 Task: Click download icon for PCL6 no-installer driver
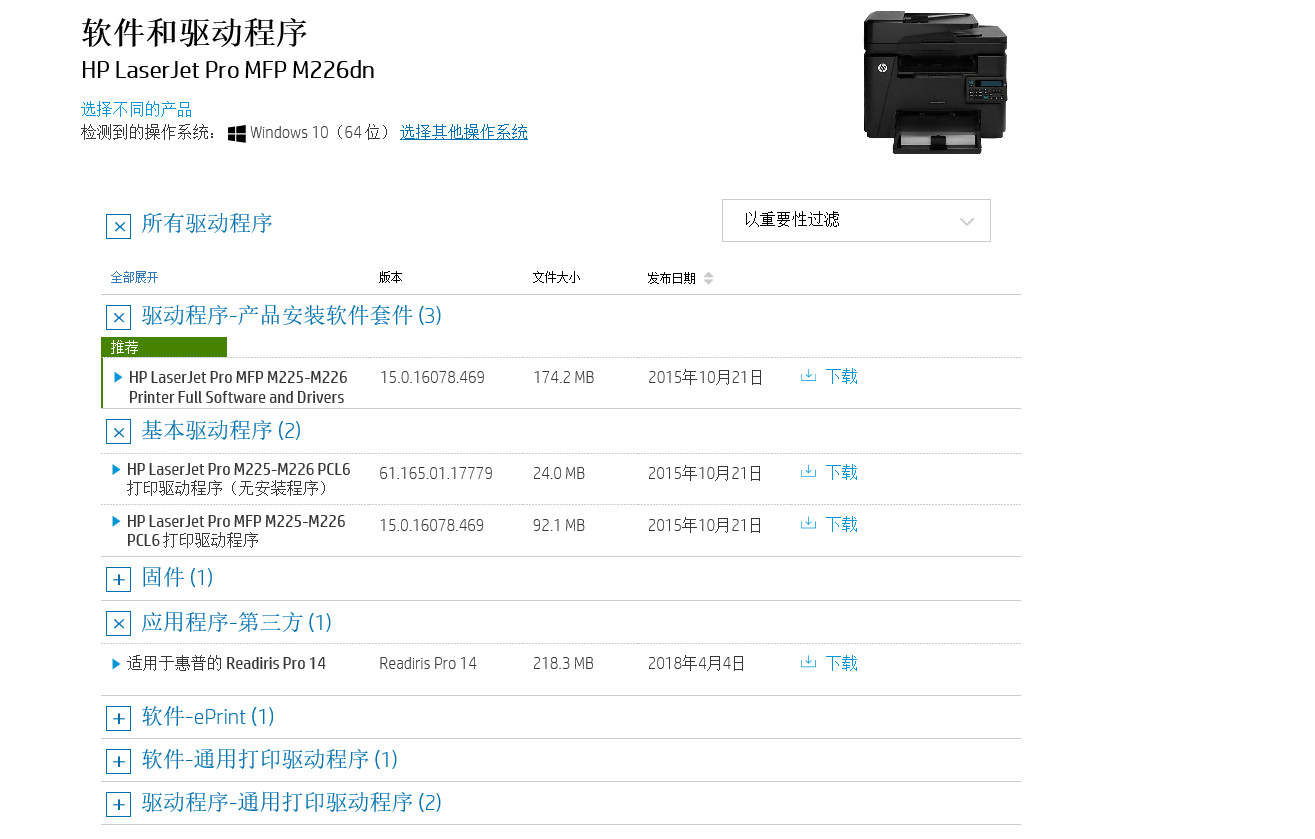(x=809, y=472)
